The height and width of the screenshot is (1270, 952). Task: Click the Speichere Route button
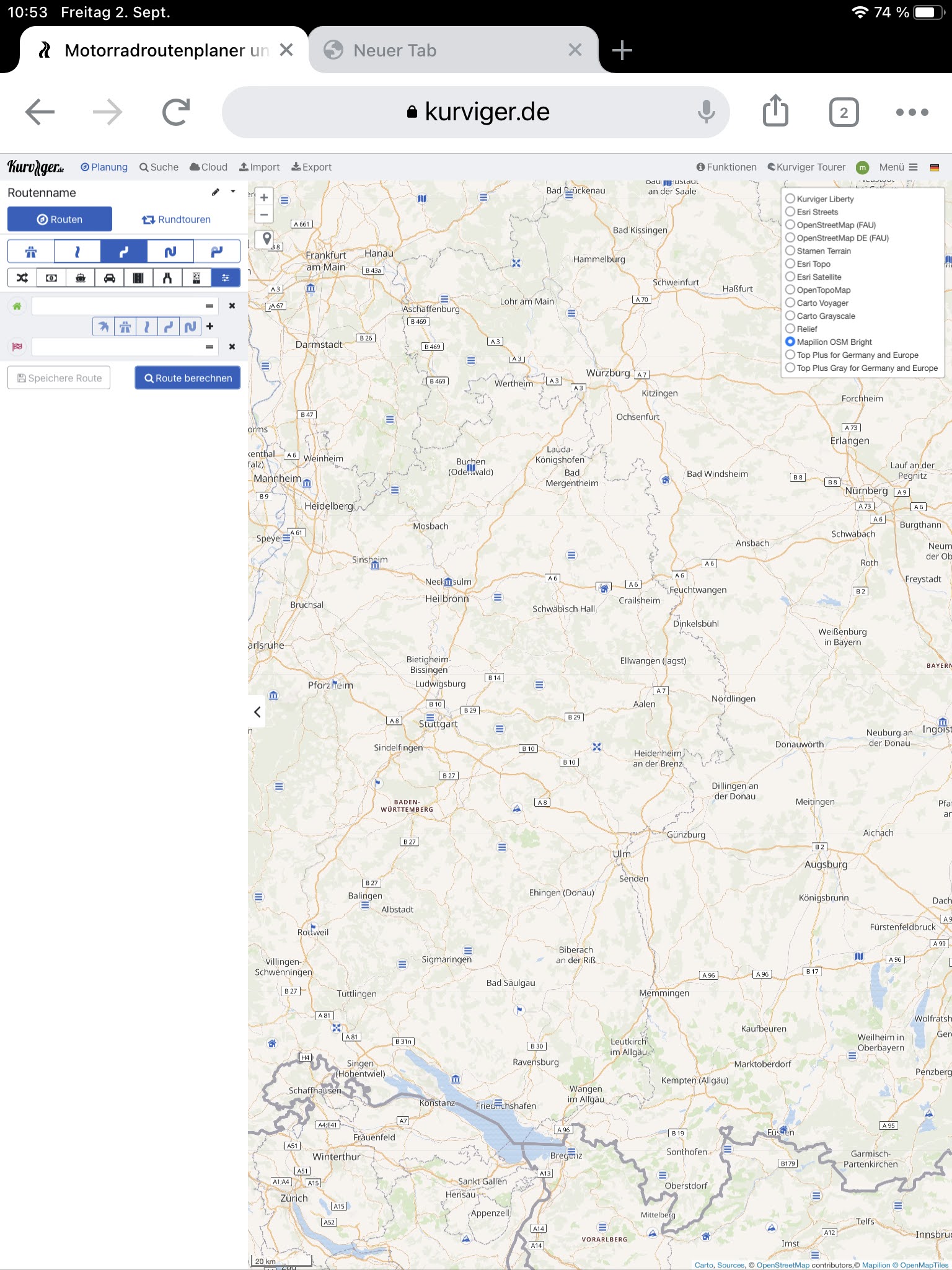59,378
